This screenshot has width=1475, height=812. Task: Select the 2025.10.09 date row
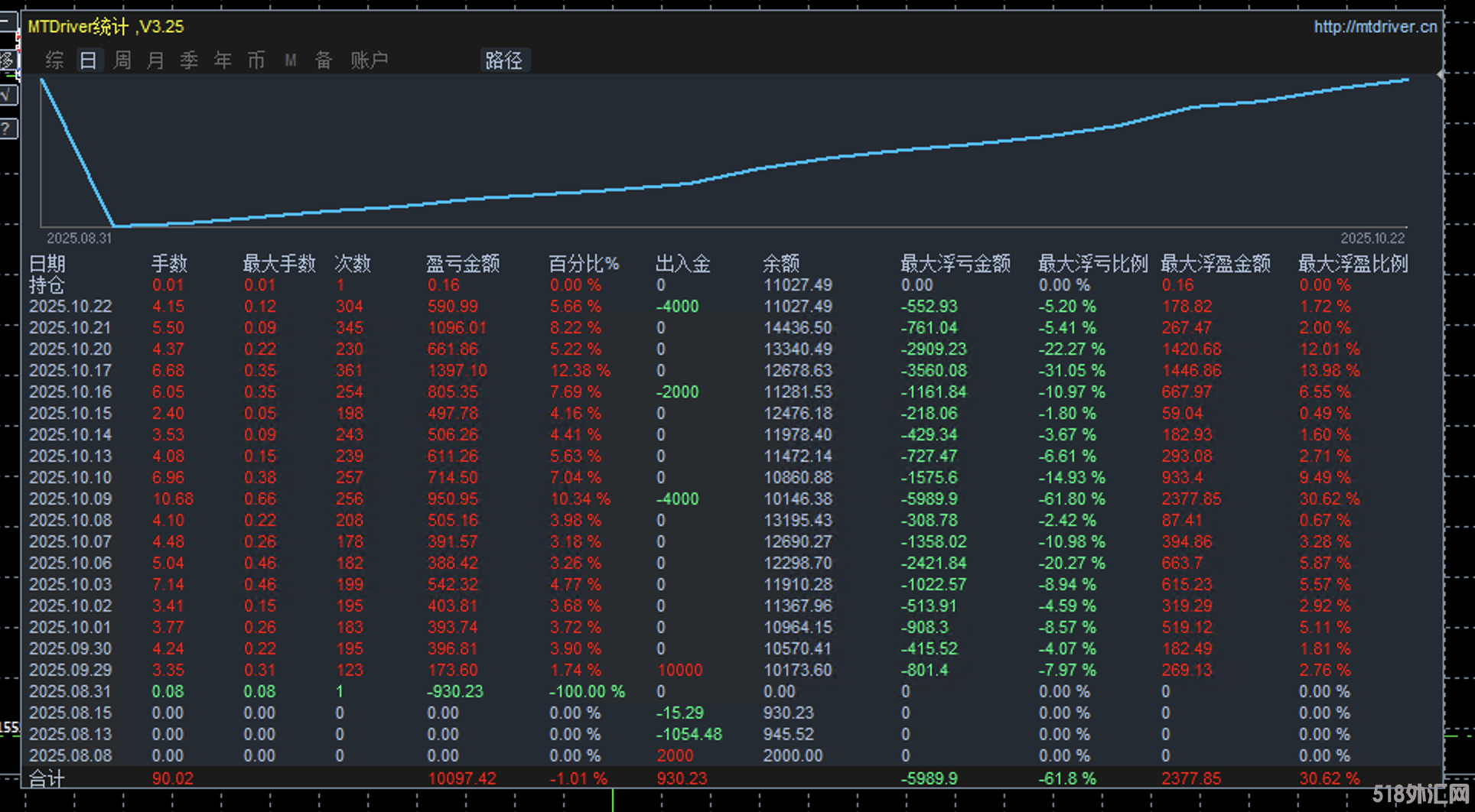pos(70,499)
